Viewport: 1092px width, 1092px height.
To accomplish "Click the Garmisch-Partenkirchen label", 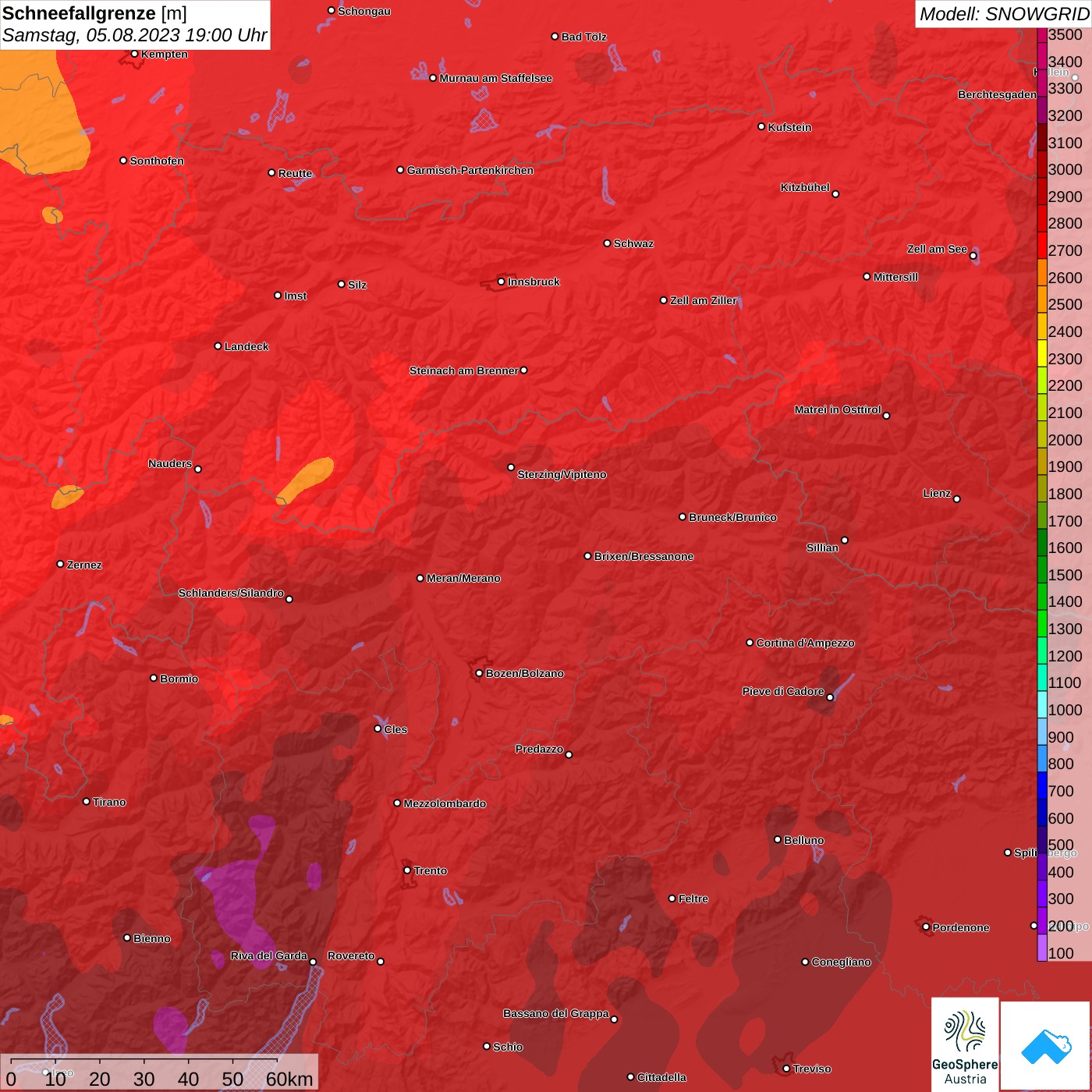I will tap(470, 170).
